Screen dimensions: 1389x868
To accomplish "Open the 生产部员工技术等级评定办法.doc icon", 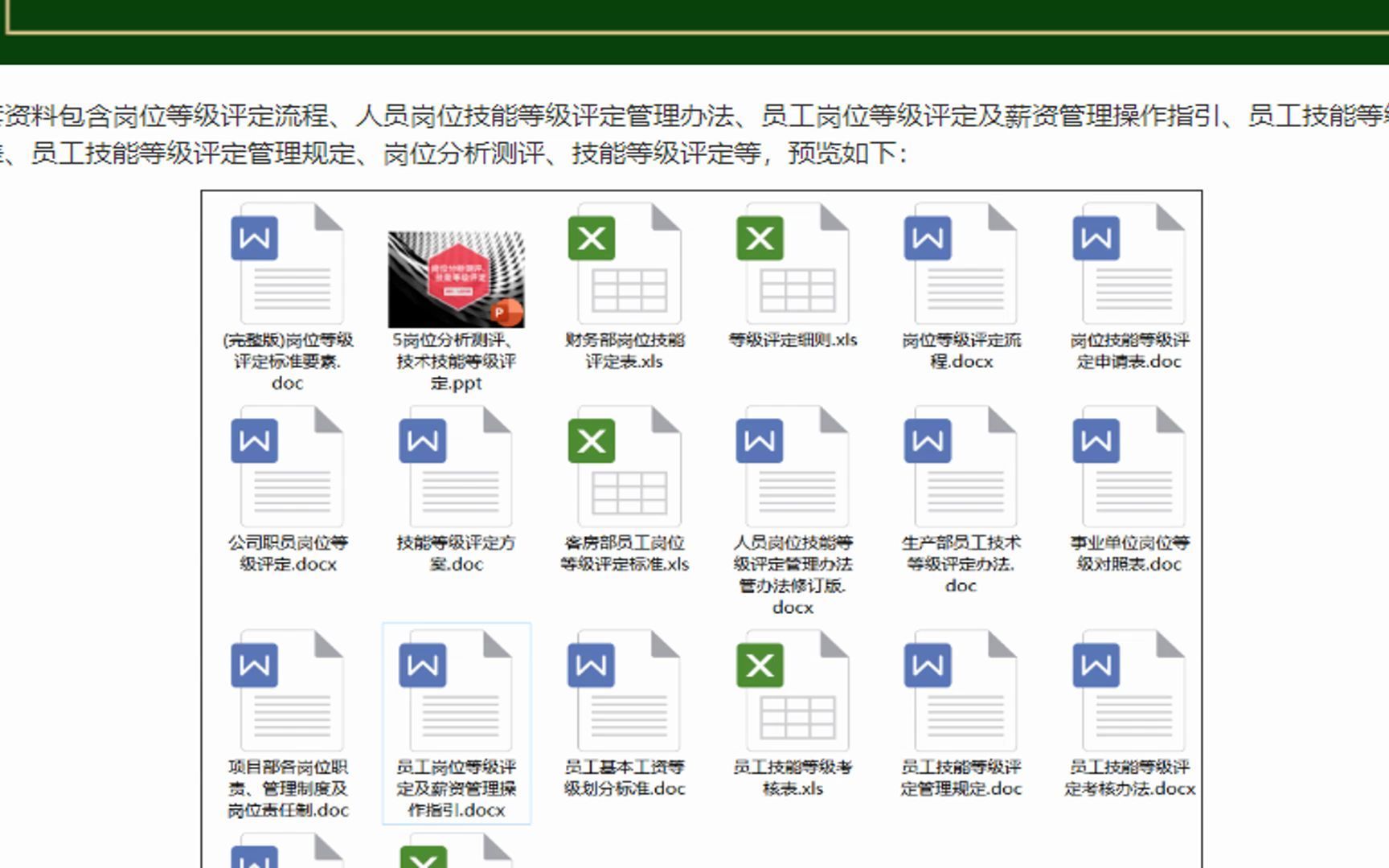I will (961, 467).
